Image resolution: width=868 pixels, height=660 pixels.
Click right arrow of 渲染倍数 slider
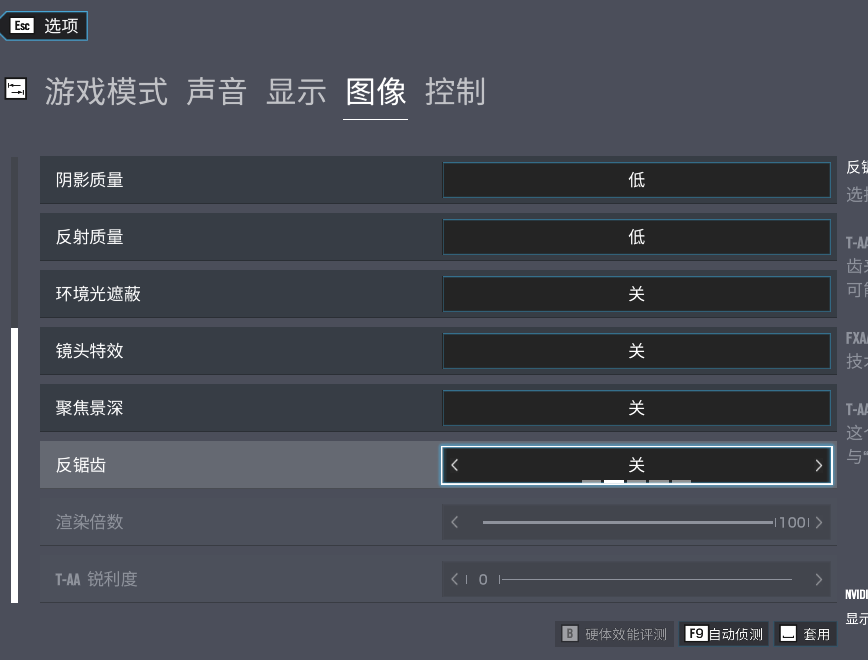[x=818, y=522]
